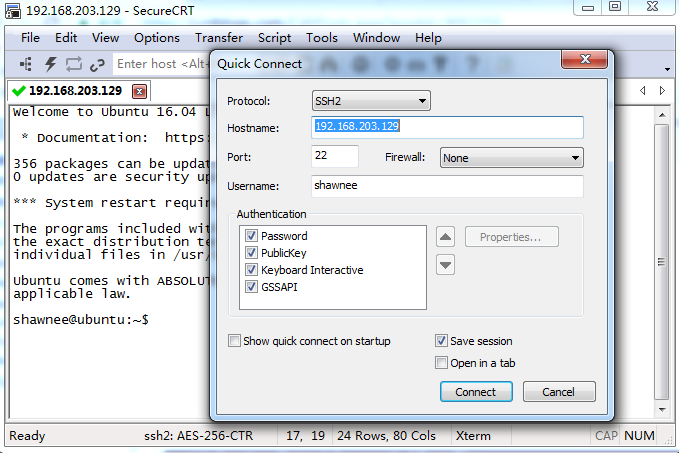Click green checkmark on session tab
The width and height of the screenshot is (679, 453).
(19, 91)
